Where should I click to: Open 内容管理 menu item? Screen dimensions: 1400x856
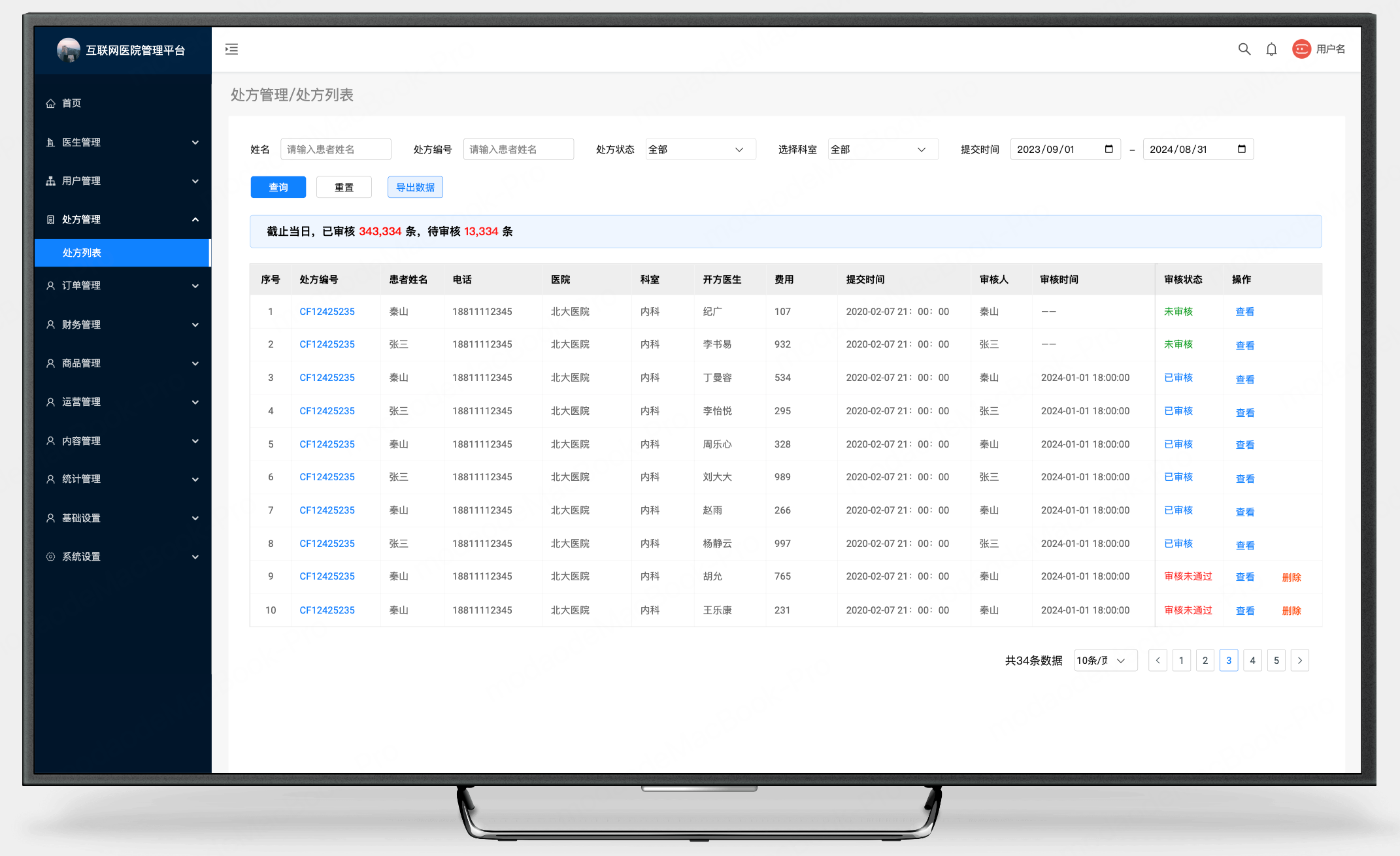pos(122,441)
